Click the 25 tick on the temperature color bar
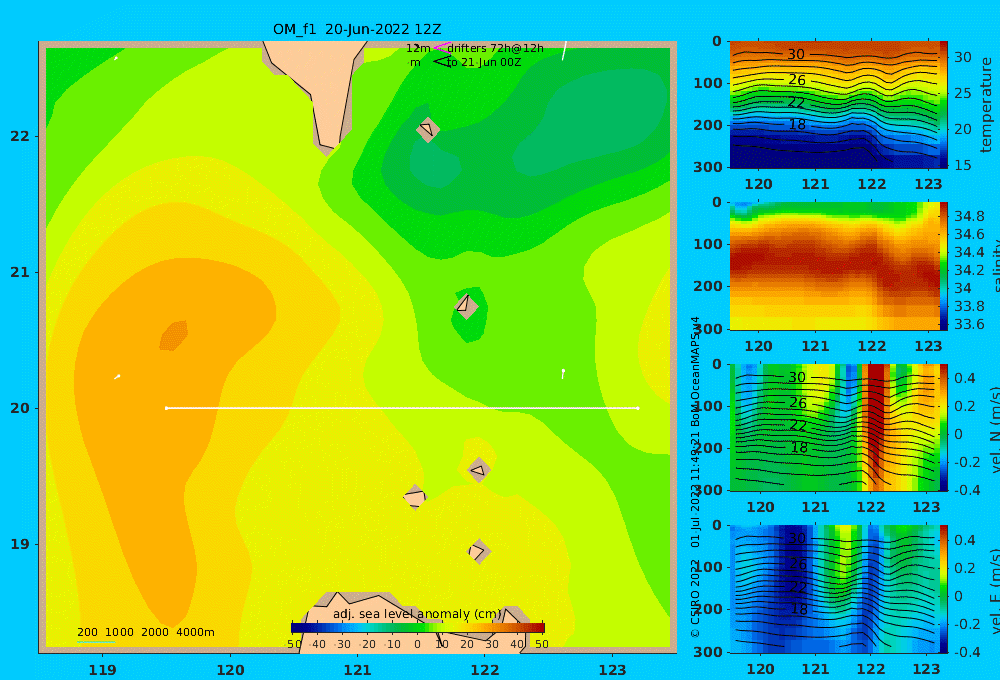Screen dimensions: 1000x680 point(962,93)
